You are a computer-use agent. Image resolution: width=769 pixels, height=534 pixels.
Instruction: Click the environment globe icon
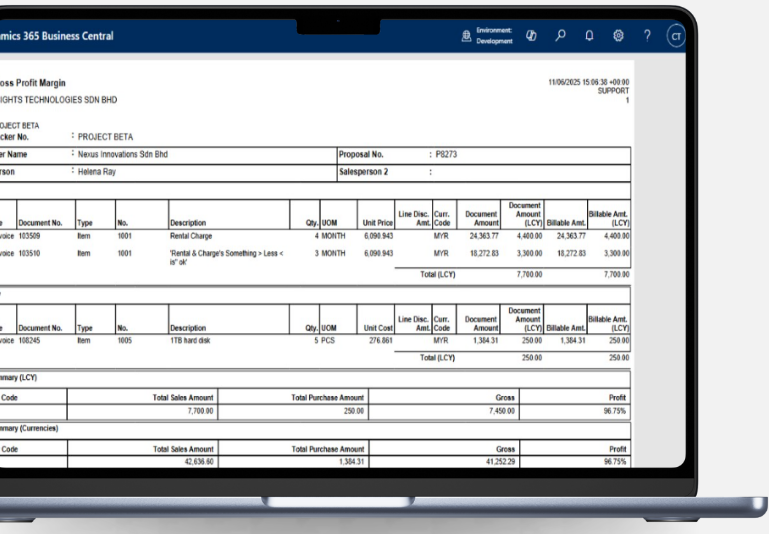[x=466, y=36]
